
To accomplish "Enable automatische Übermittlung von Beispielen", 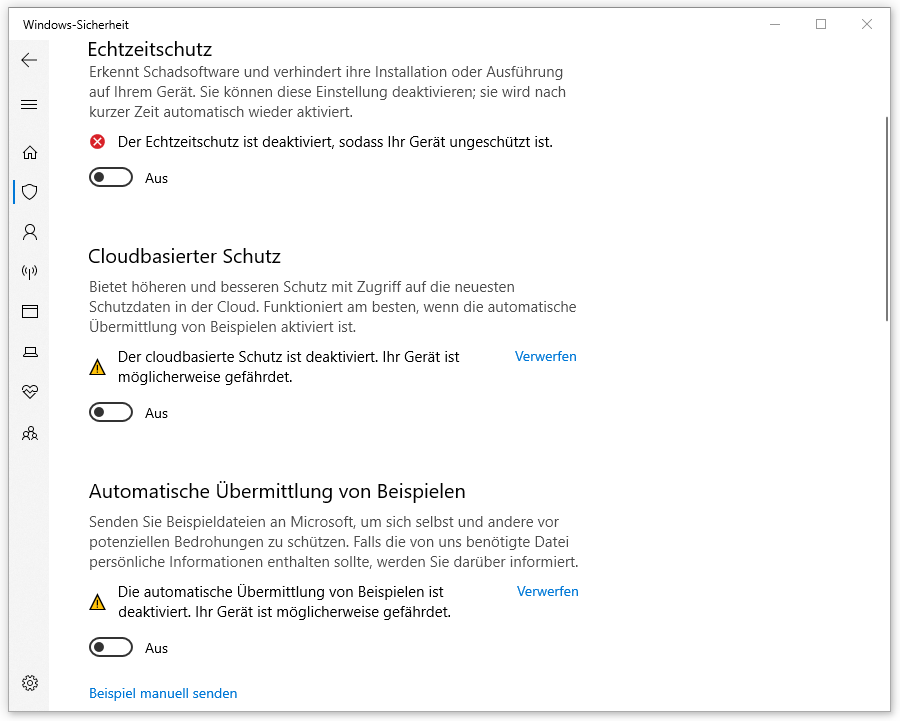I will pos(111,647).
